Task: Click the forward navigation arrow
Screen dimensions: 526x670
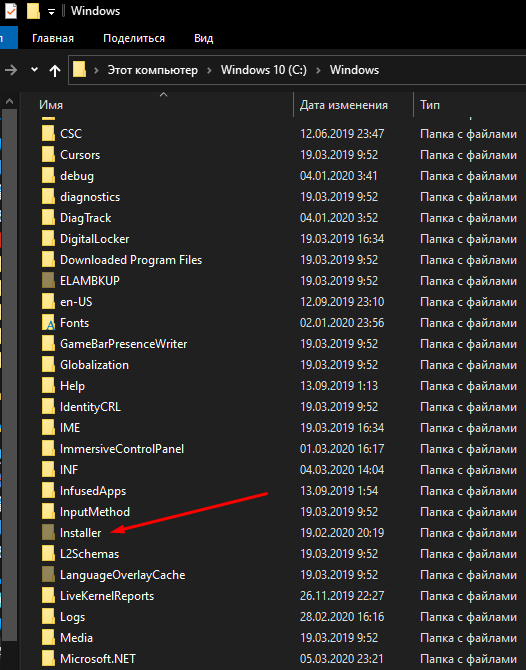Action: point(10,70)
